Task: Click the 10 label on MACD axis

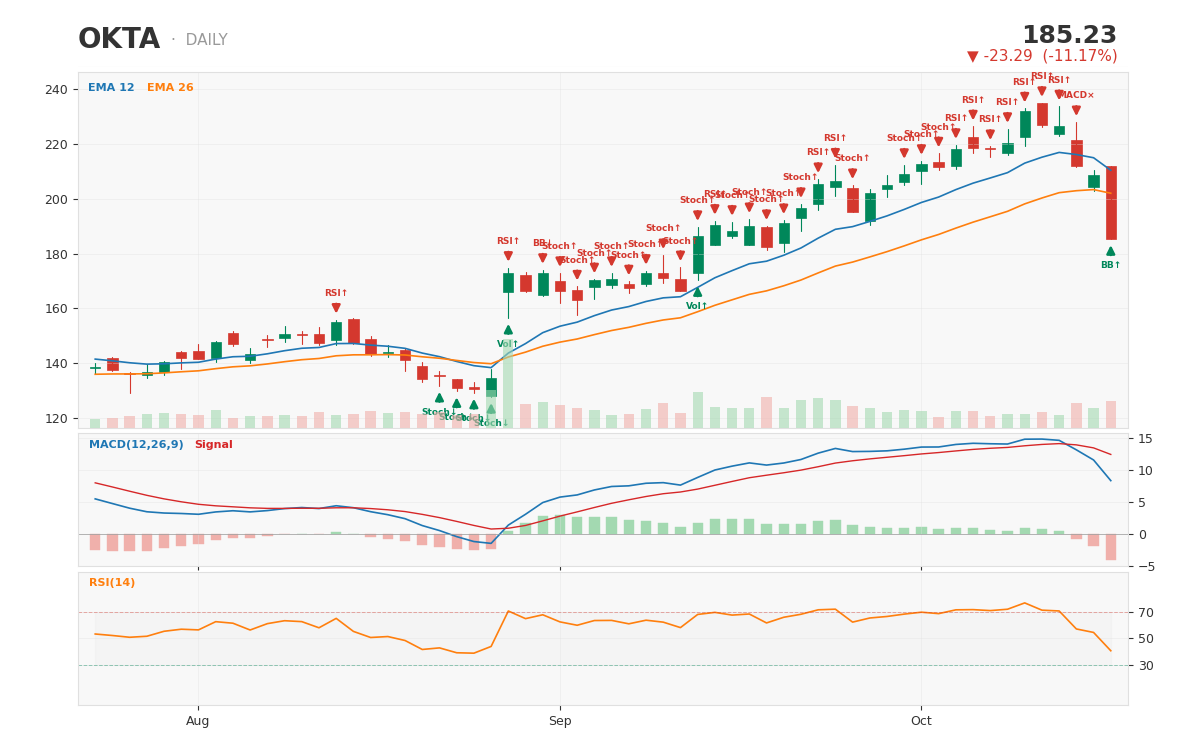Action: (1145, 471)
